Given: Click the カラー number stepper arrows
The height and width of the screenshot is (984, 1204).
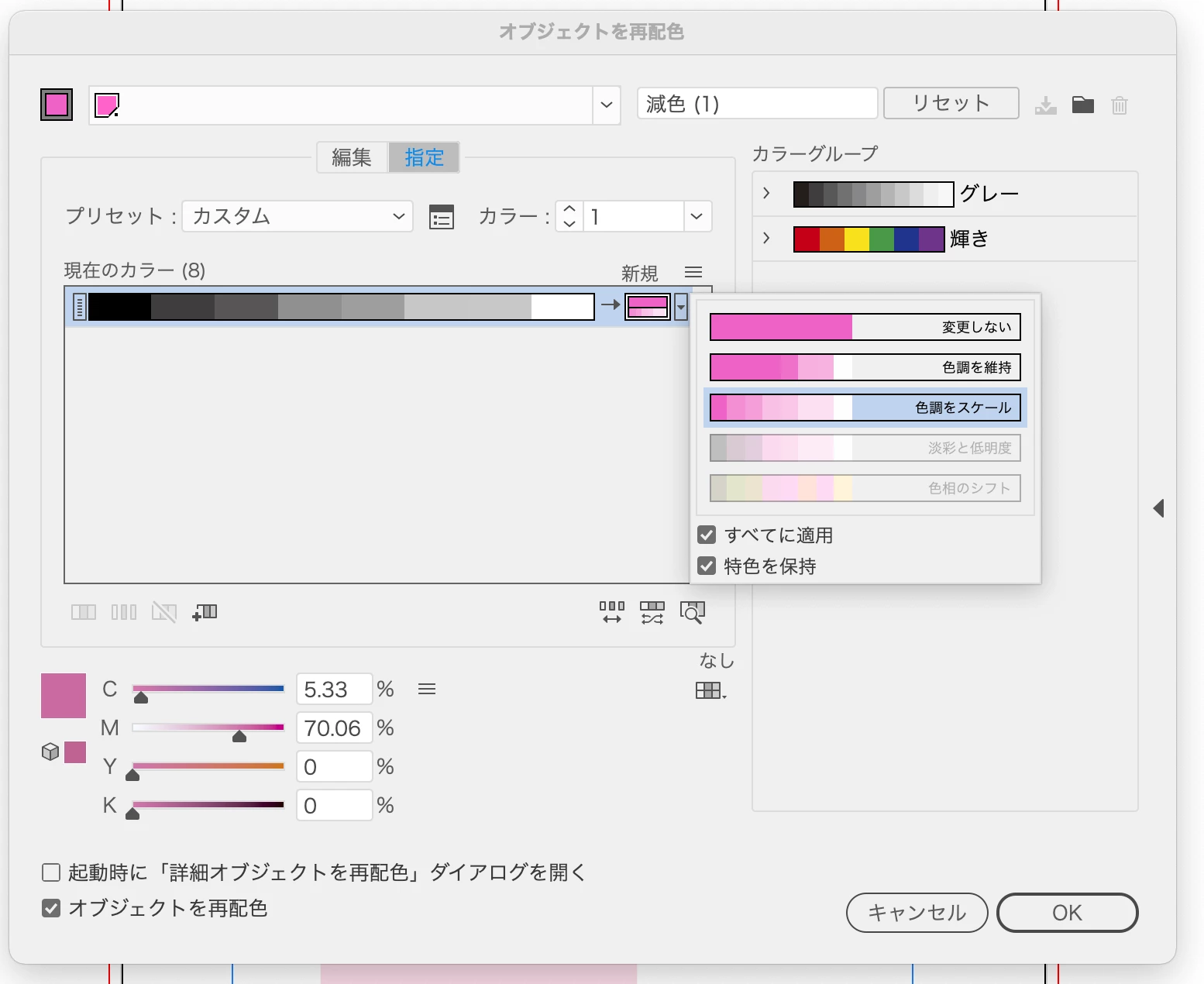Looking at the screenshot, I should tap(569, 216).
